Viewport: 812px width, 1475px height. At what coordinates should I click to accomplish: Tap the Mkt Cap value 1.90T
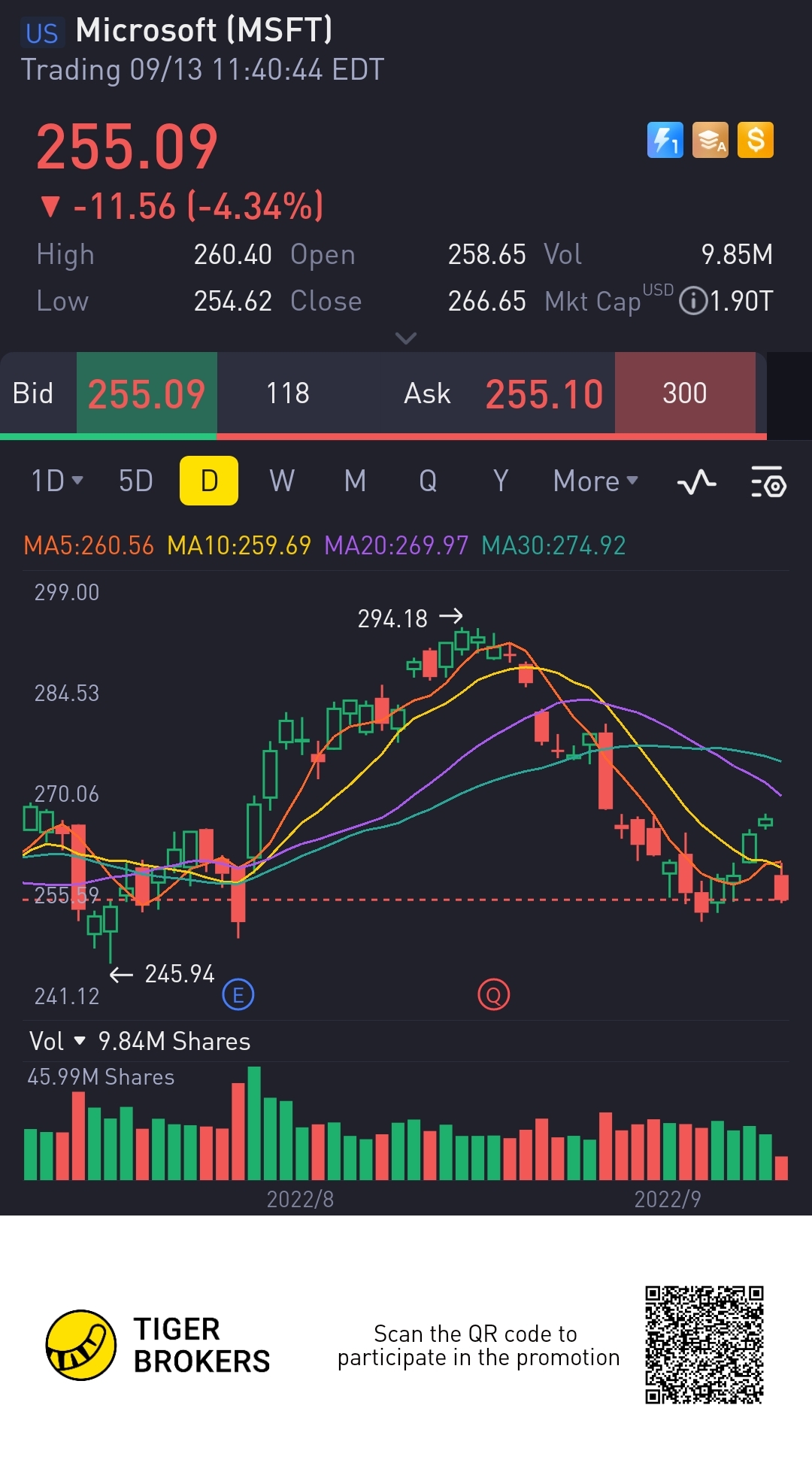point(741,302)
